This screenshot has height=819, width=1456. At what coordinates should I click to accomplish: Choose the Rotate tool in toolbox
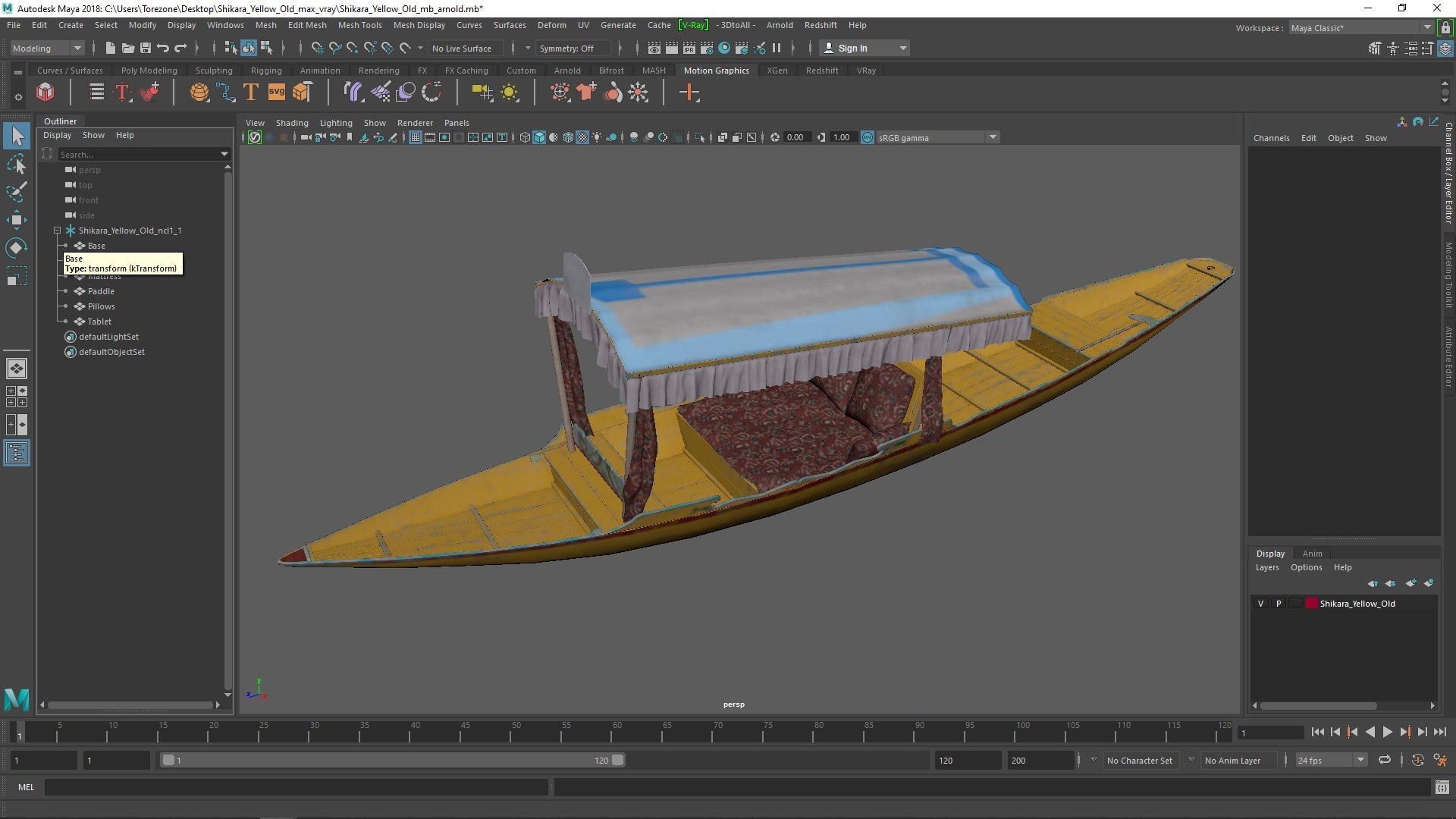(x=17, y=248)
